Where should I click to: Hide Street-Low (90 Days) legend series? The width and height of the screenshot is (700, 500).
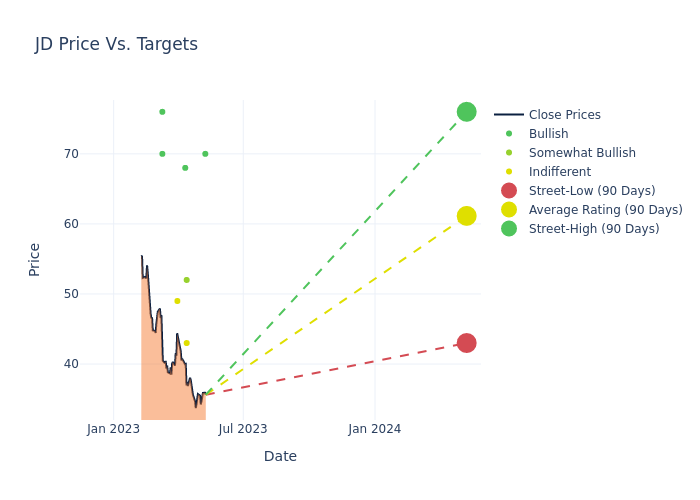coord(591,191)
